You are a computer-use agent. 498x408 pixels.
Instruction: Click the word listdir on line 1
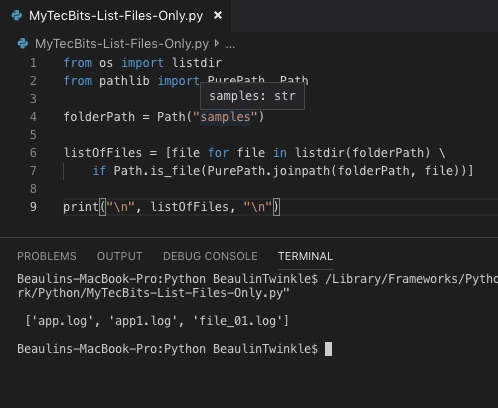[197, 63]
